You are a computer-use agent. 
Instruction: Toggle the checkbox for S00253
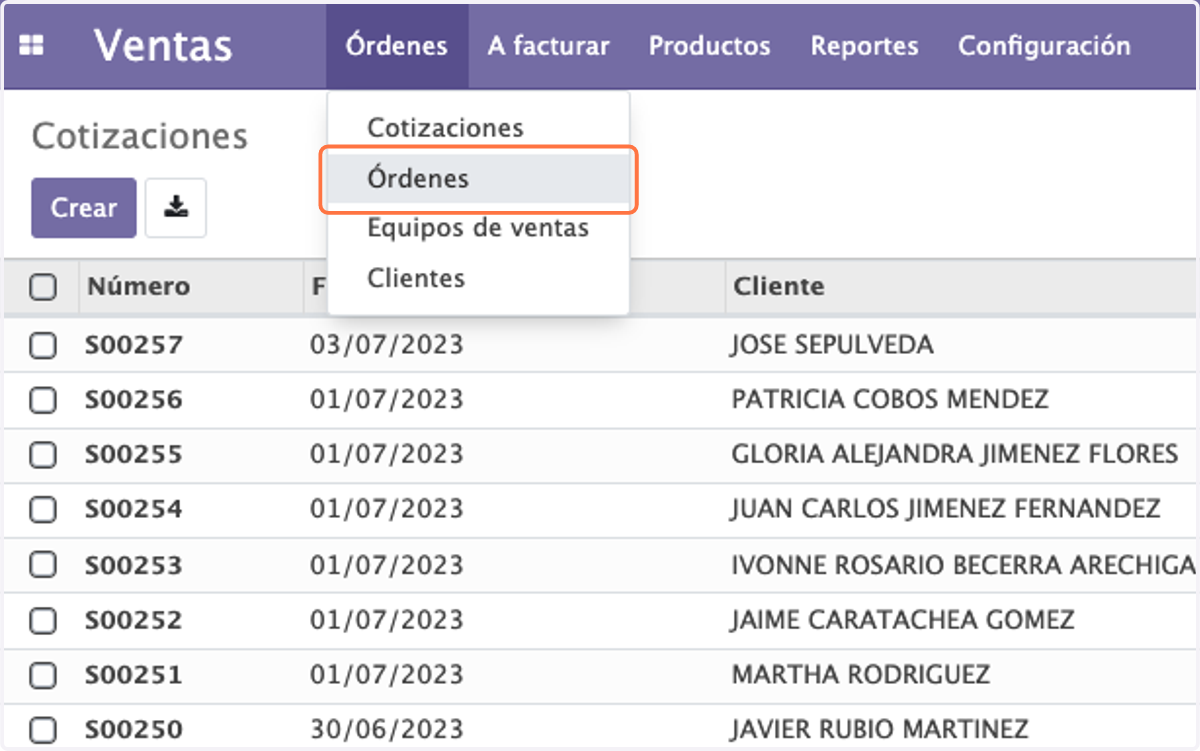click(x=42, y=565)
